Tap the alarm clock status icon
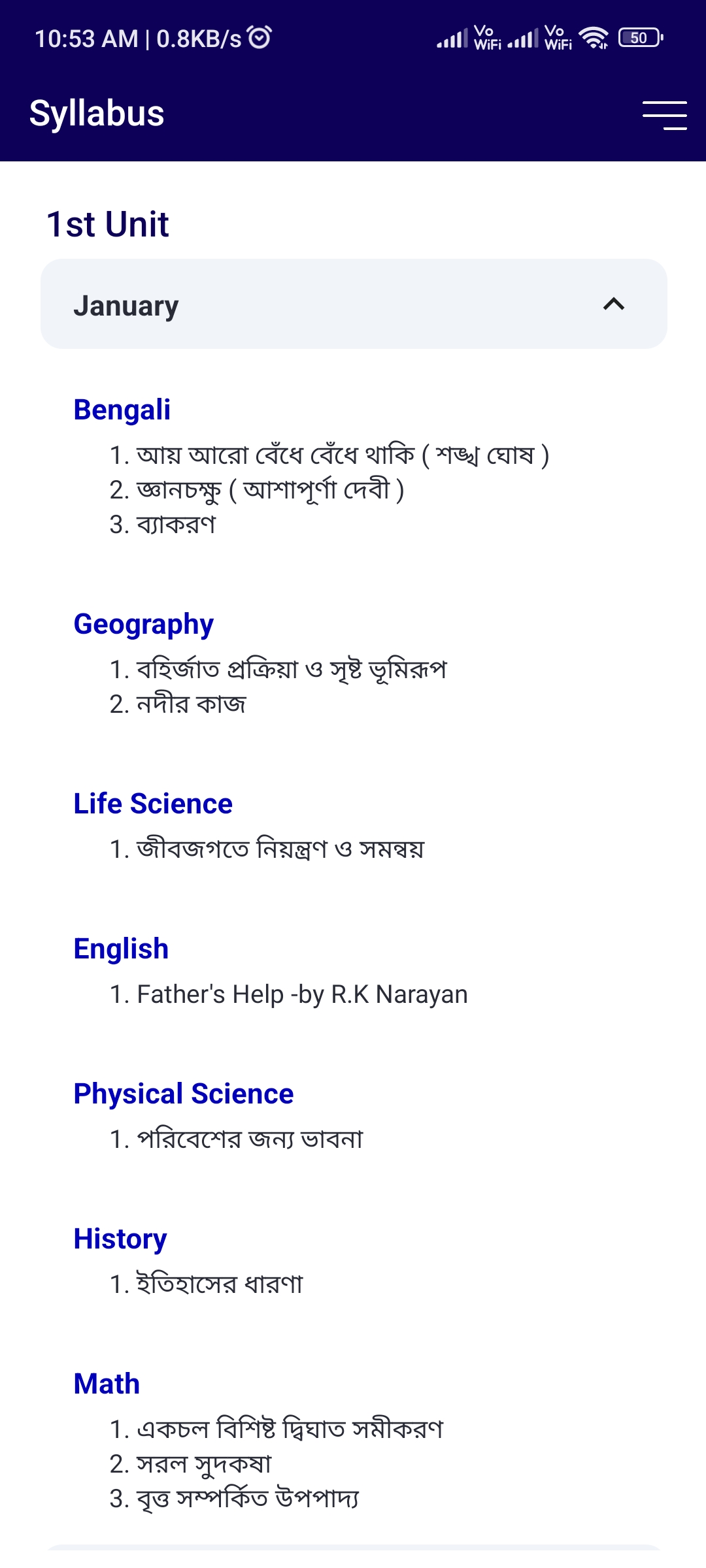This screenshot has height=1568, width=706. pyautogui.click(x=260, y=37)
